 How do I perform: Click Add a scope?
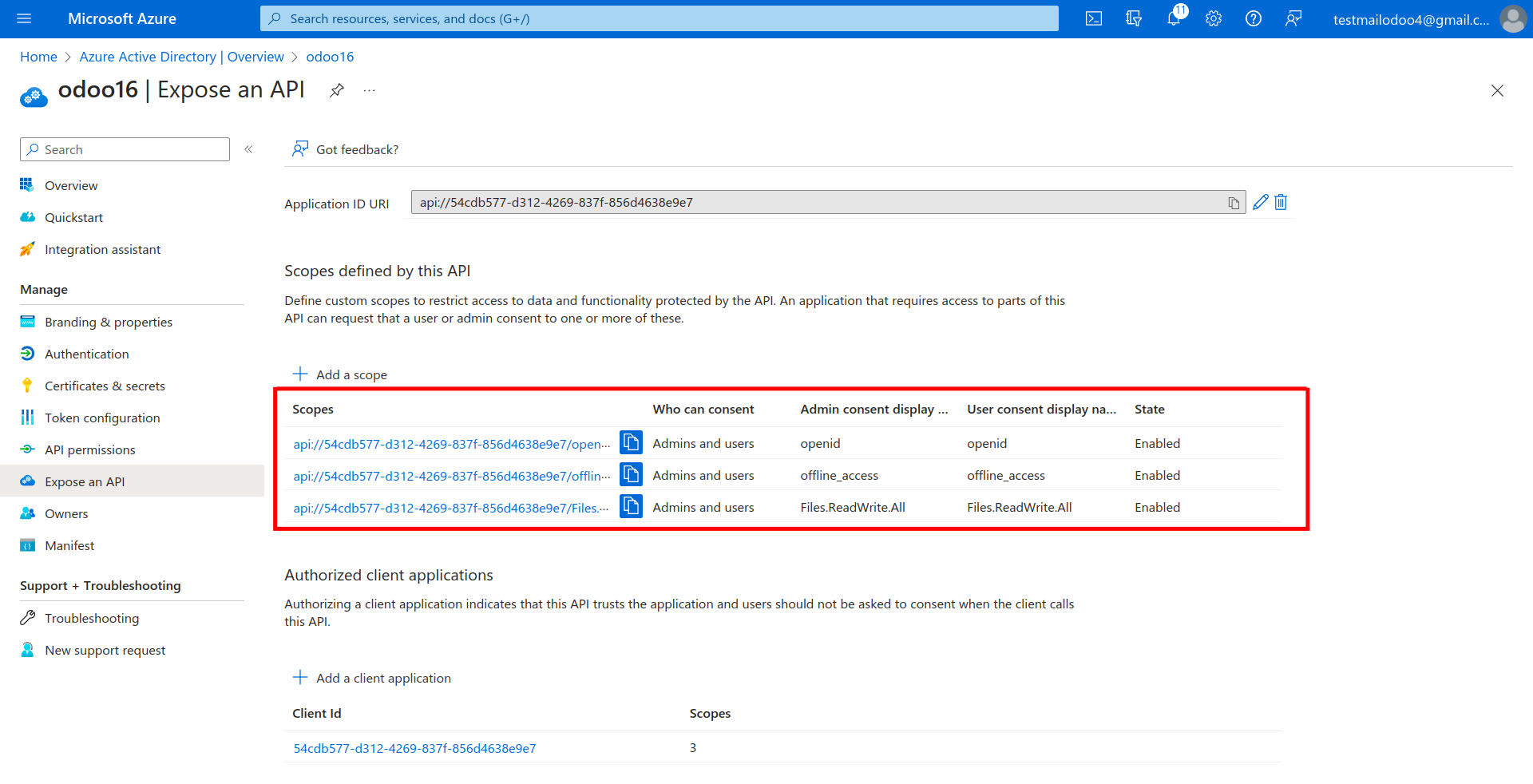click(x=340, y=374)
